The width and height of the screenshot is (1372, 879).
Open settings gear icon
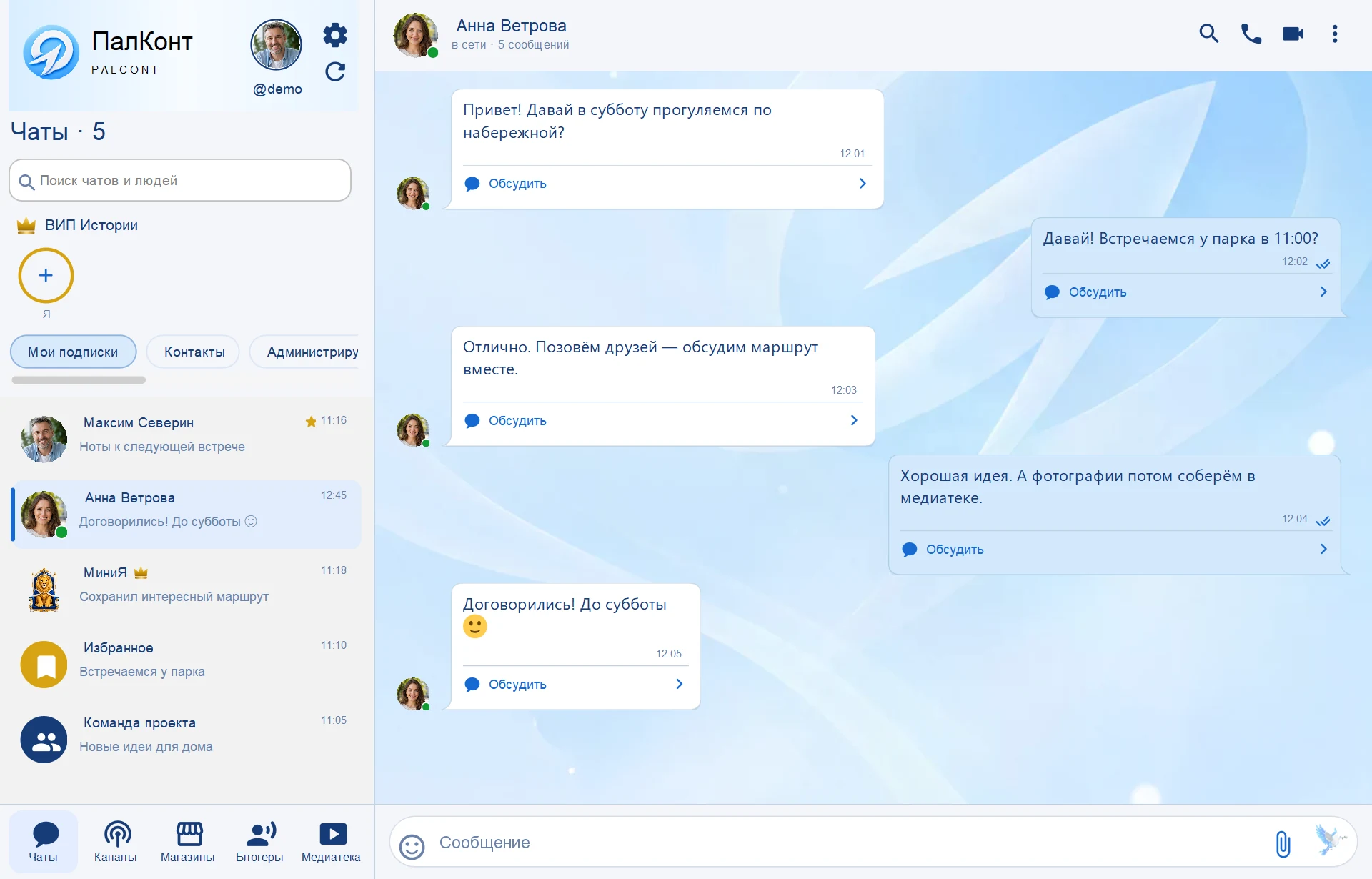pos(334,34)
